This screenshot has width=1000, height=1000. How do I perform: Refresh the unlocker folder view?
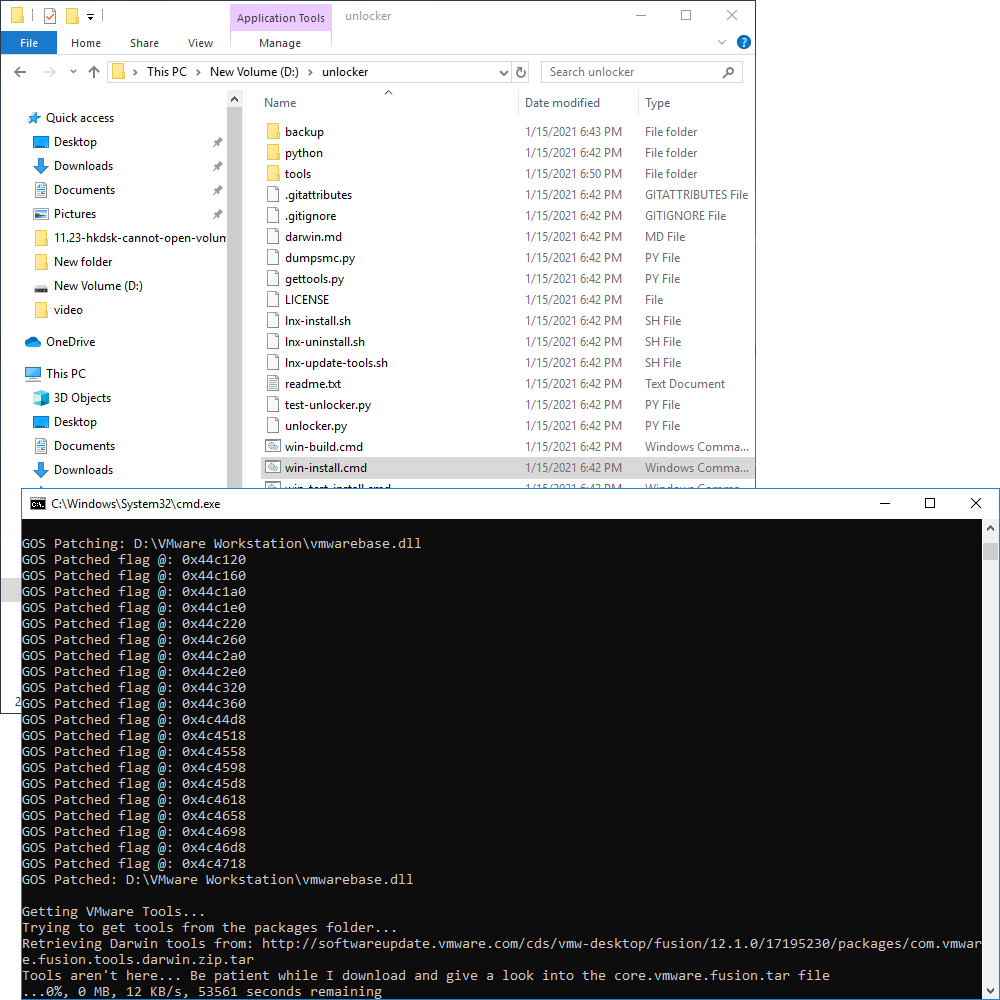[x=521, y=72]
